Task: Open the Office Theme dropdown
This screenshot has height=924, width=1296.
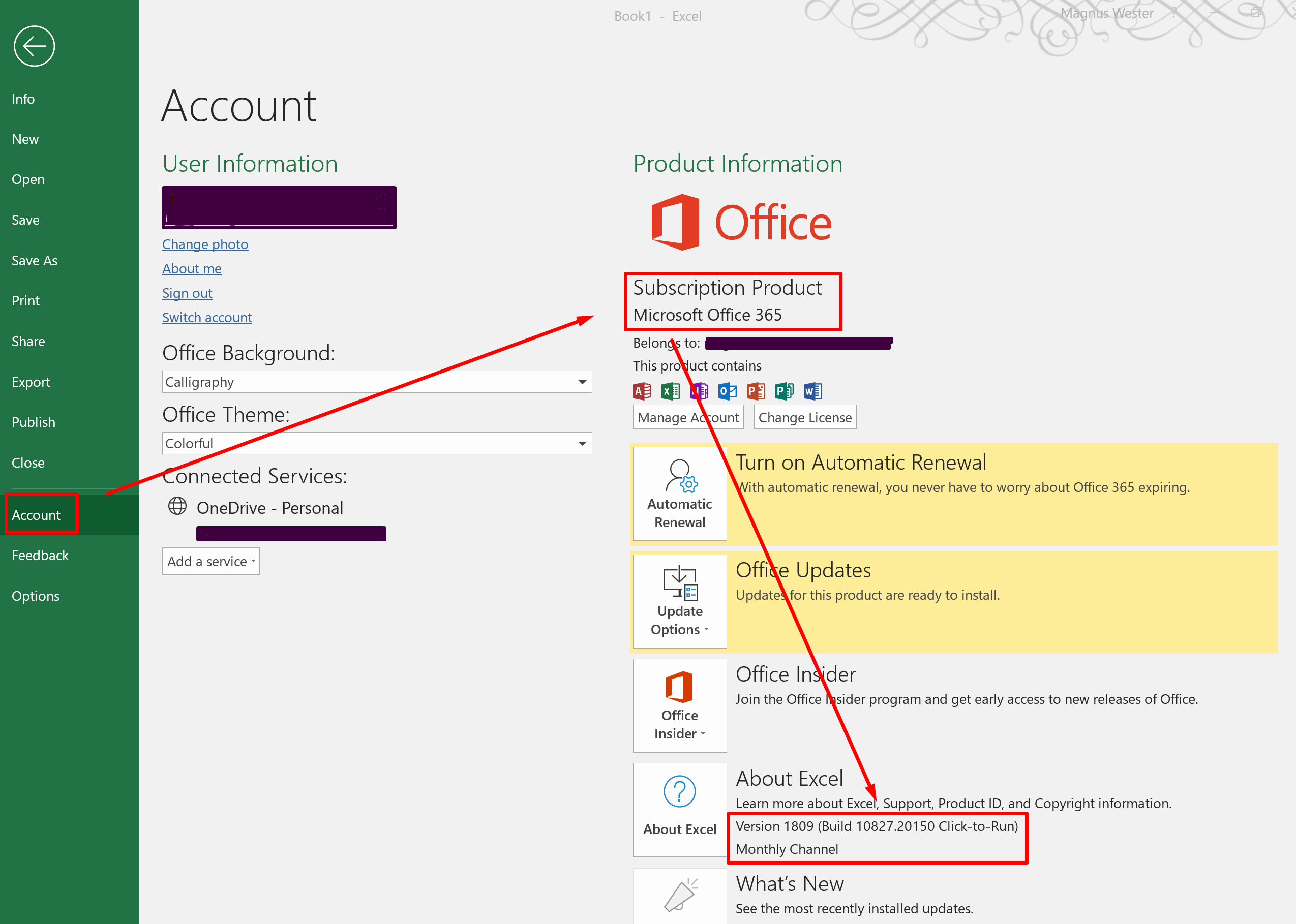Action: [x=582, y=443]
